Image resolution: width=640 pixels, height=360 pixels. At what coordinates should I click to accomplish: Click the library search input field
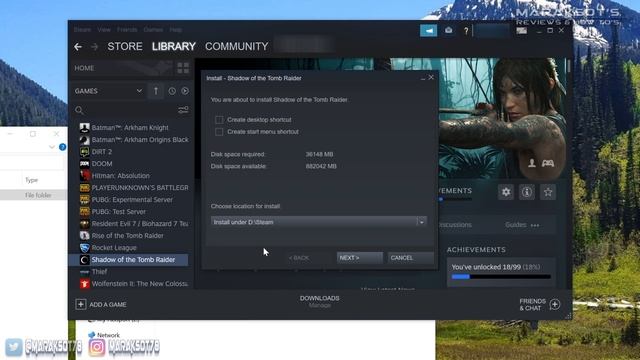[x=131, y=110]
